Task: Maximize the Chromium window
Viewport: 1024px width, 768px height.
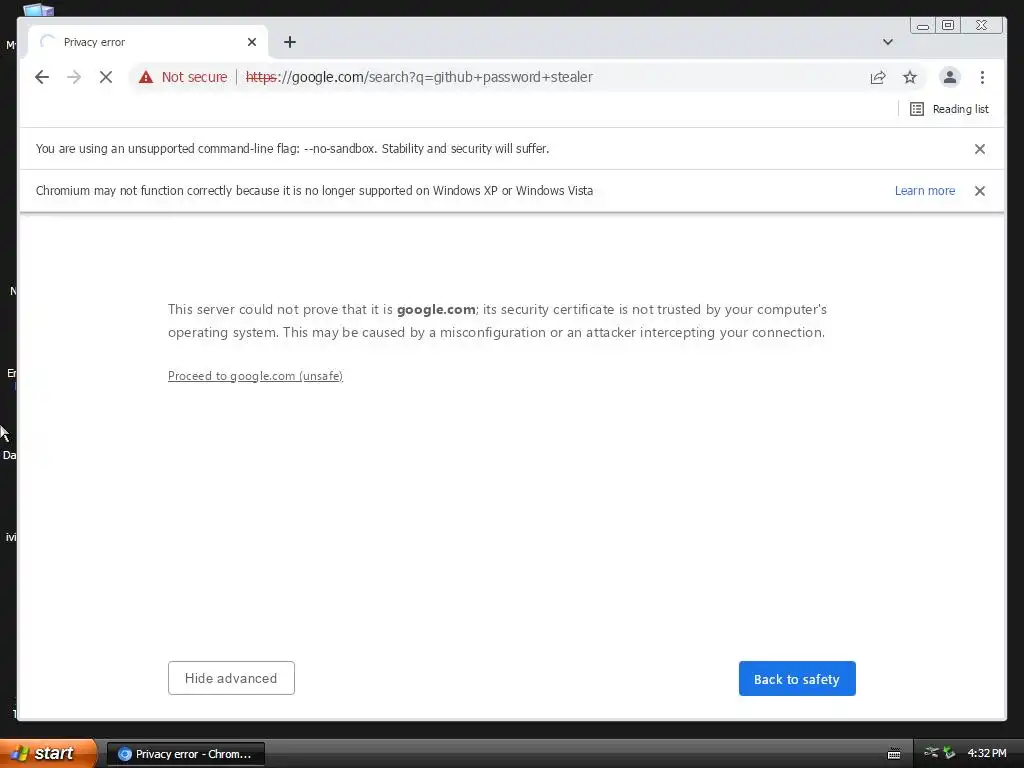Action: (948, 25)
